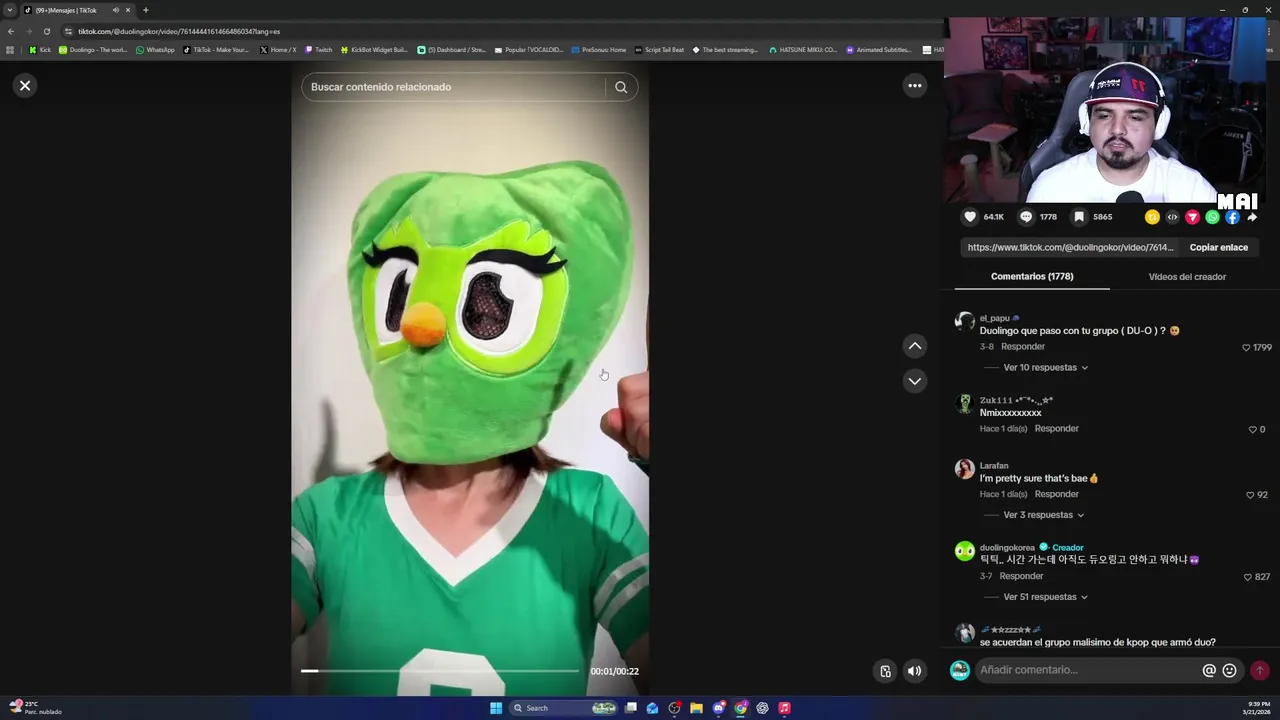Expand Ver 10 respuestas under el_papu comment
Image resolution: width=1280 pixels, height=720 pixels.
pos(1045,368)
